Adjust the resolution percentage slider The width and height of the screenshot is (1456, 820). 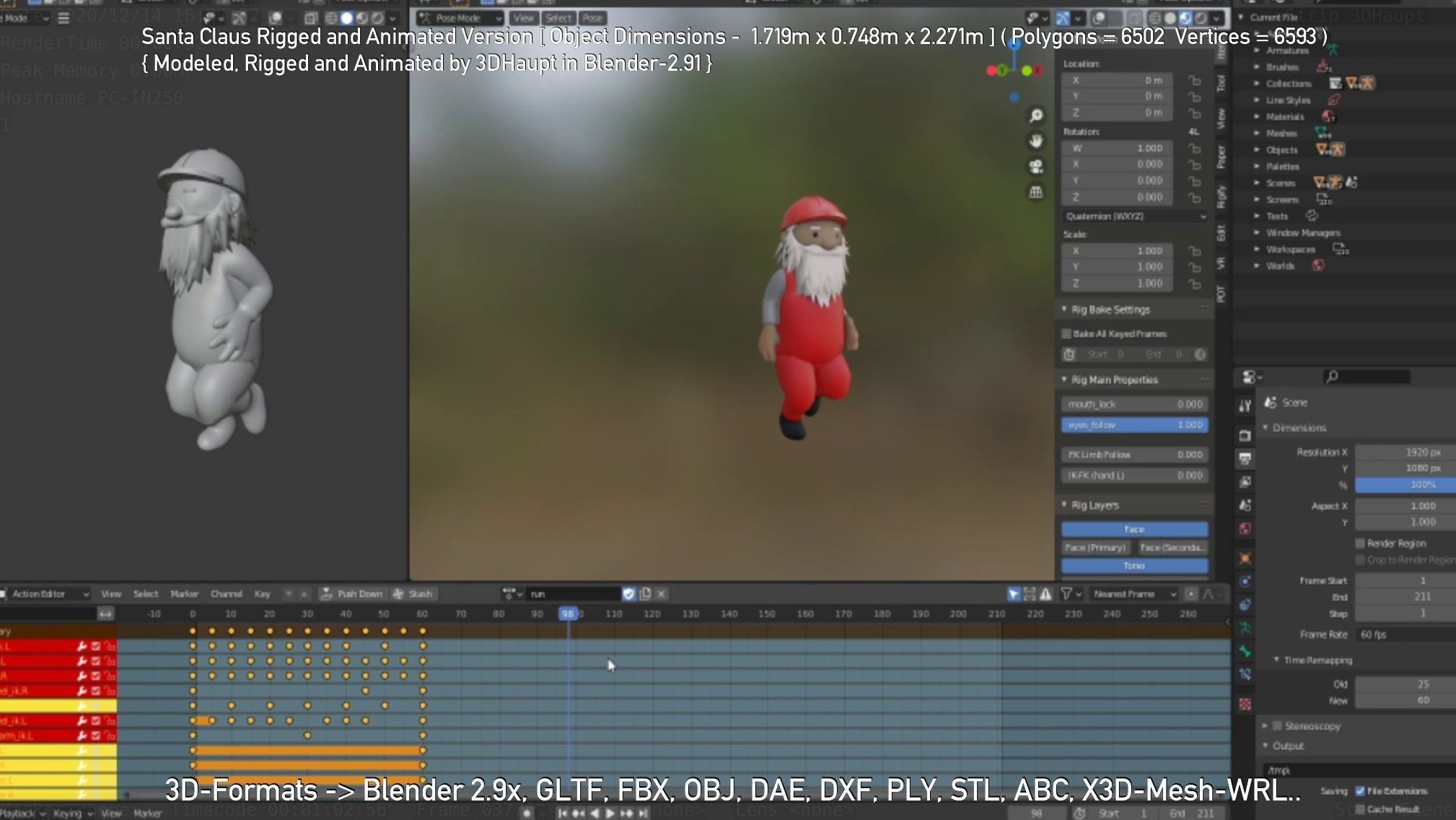tap(1405, 484)
